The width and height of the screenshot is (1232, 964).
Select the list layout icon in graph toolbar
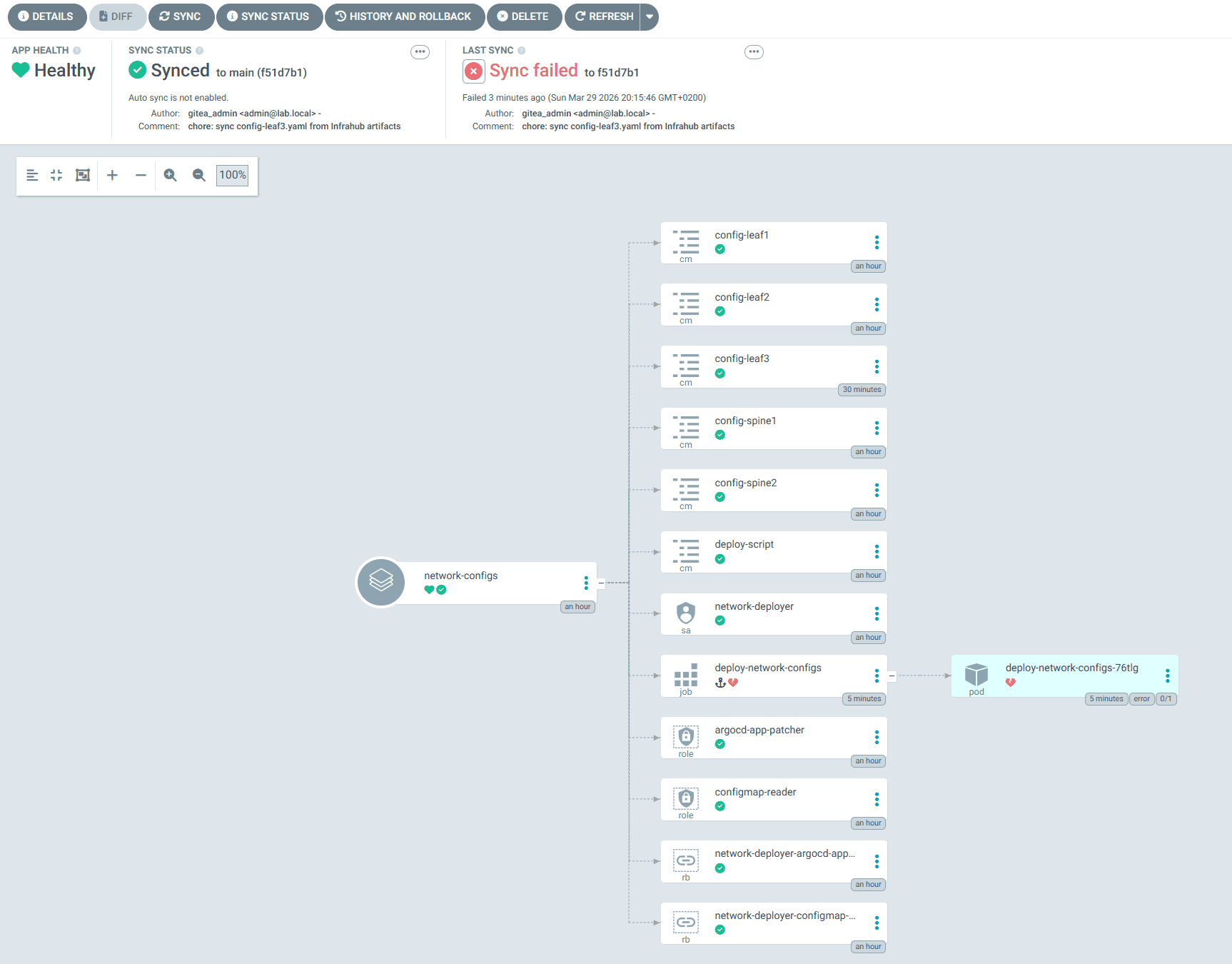[32, 175]
